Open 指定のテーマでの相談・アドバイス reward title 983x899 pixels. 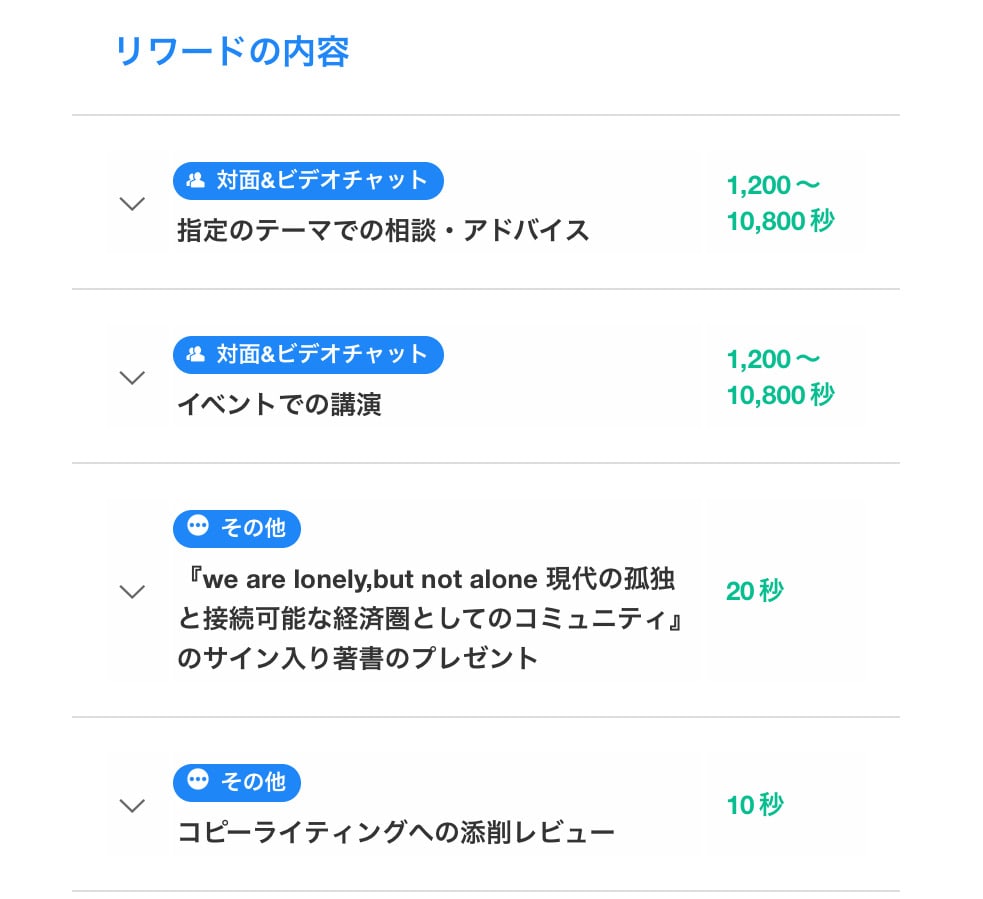(x=383, y=230)
